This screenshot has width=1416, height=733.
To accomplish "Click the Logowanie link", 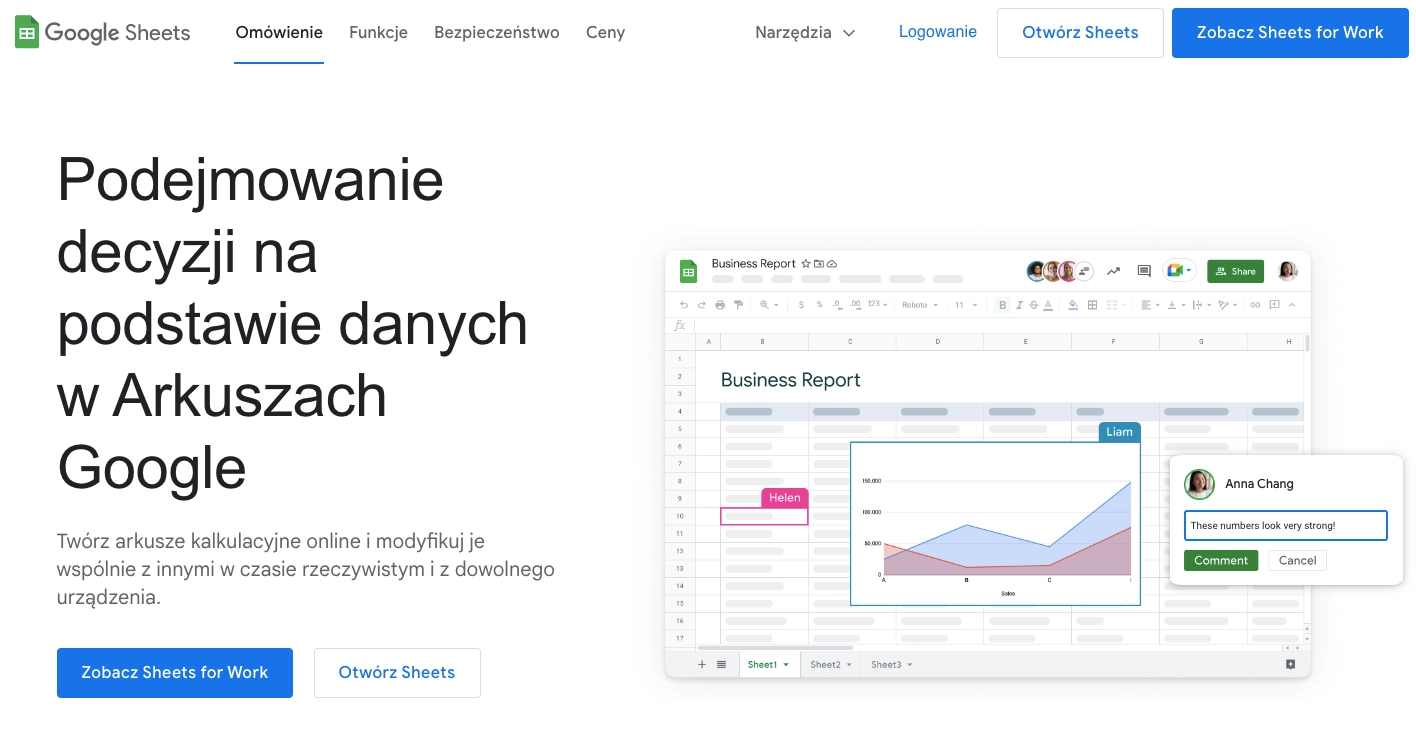I will [937, 32].
